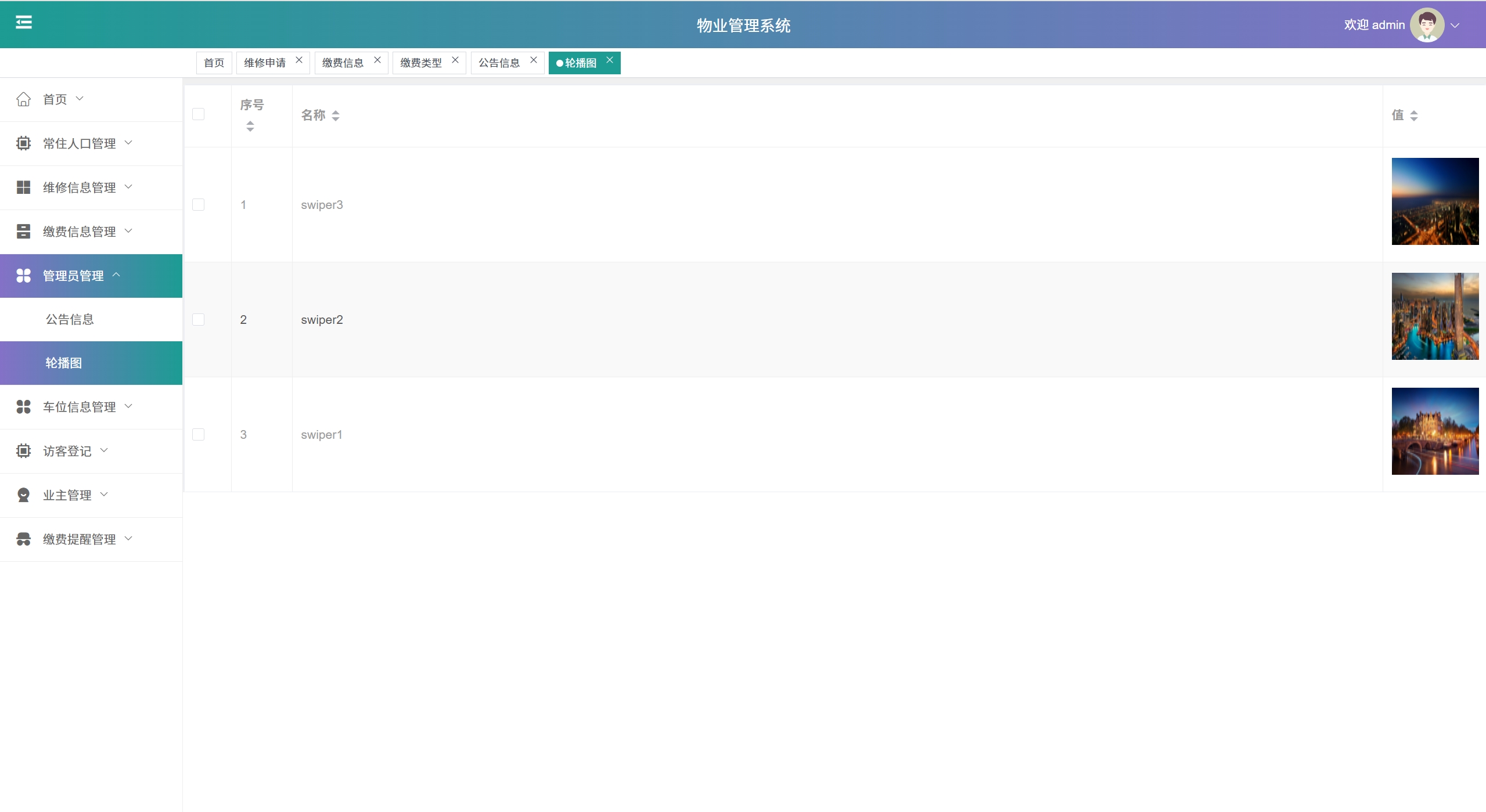Viewport: 1486px width, 812px height.
Task: Click the 业主管理 person icon
Action: 23,495
